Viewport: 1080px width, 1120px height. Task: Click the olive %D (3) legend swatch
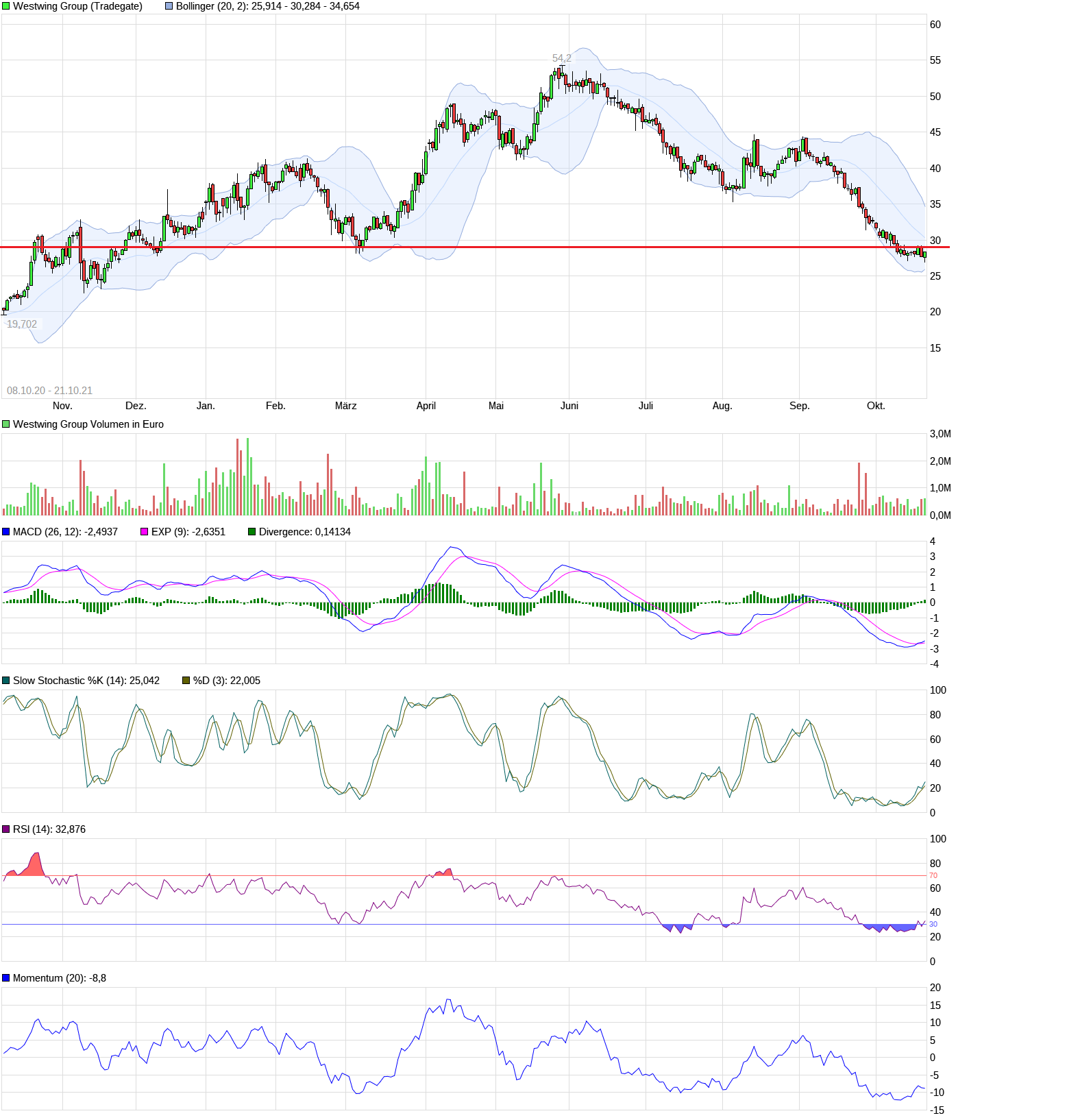[186, 681]
